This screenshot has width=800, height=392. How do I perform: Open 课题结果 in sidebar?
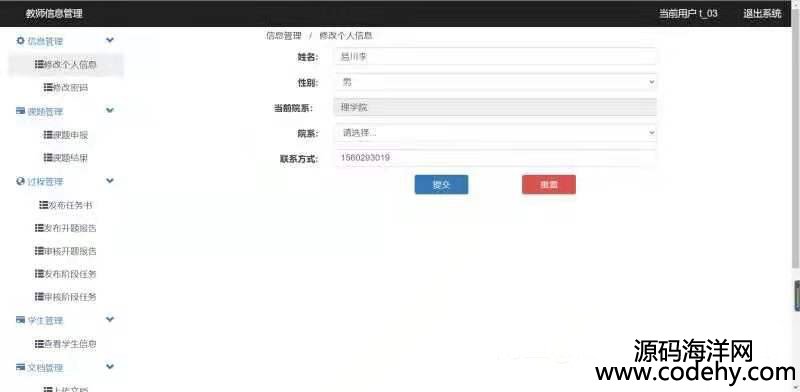click(66, 158)
